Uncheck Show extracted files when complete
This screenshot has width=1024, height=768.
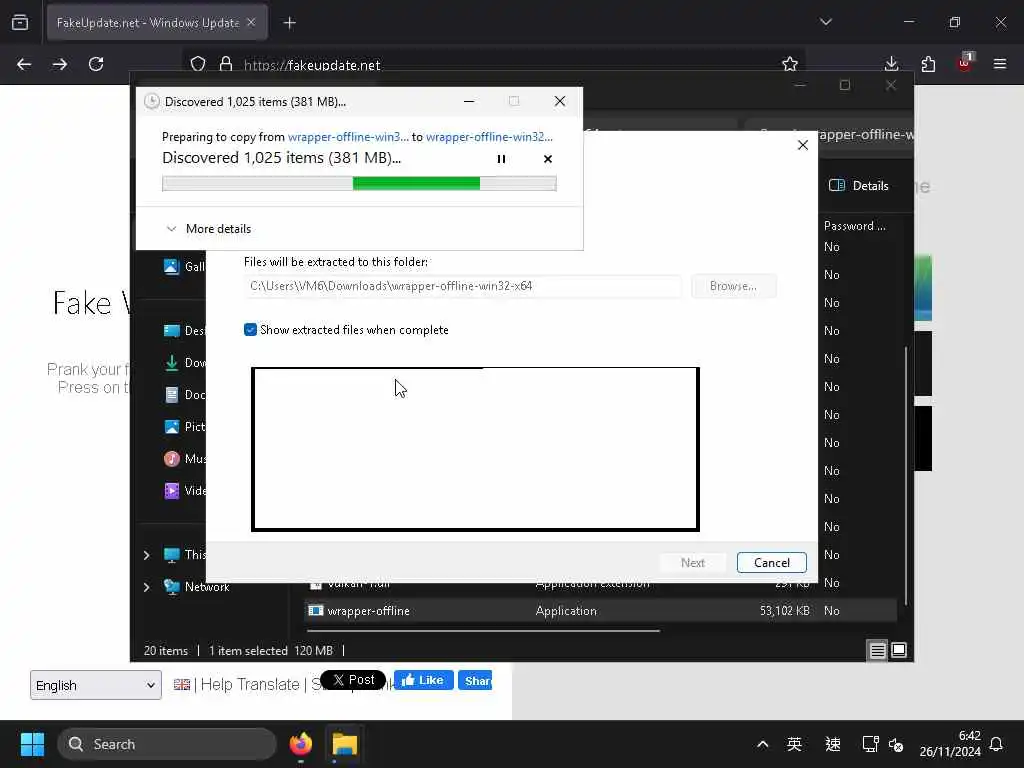250,330
